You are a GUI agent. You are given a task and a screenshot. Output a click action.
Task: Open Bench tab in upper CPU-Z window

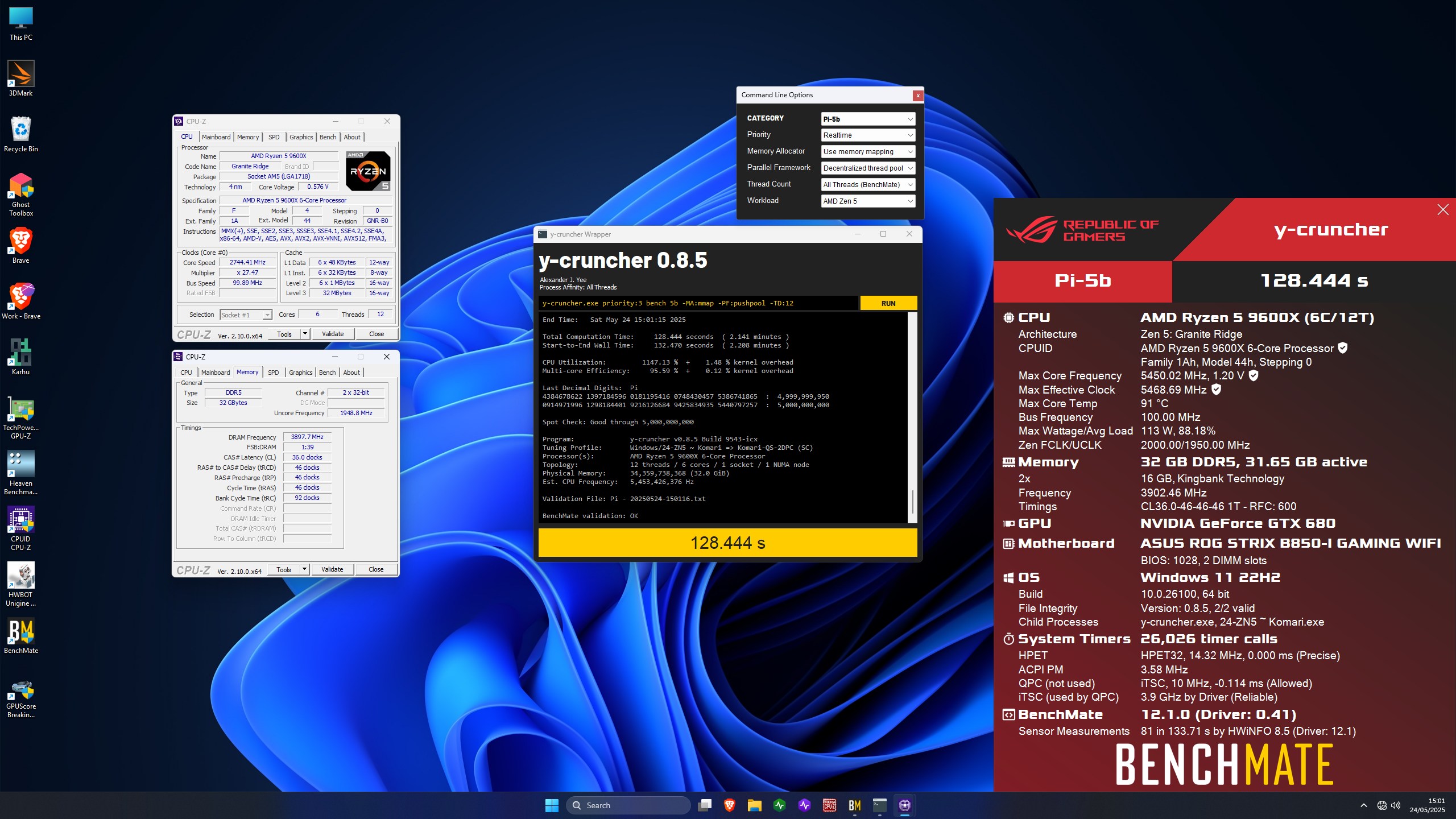(328, 137)
